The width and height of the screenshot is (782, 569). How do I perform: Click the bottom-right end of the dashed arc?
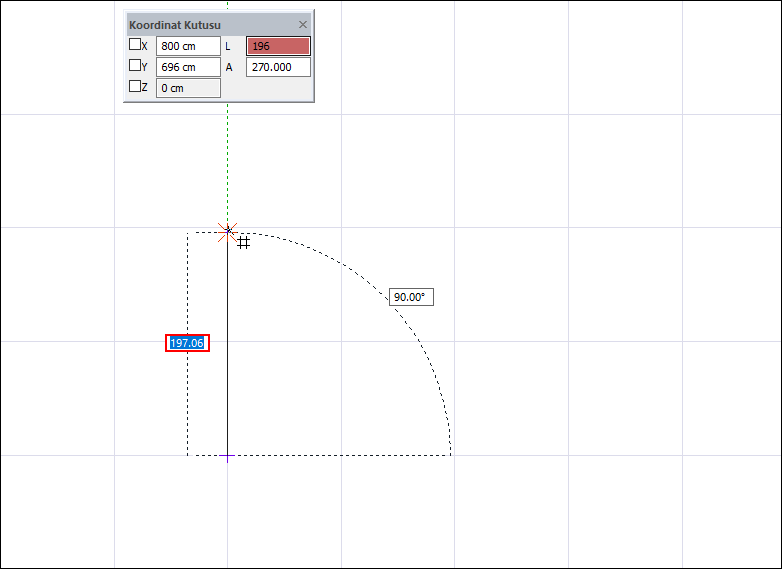coord(451,455)
